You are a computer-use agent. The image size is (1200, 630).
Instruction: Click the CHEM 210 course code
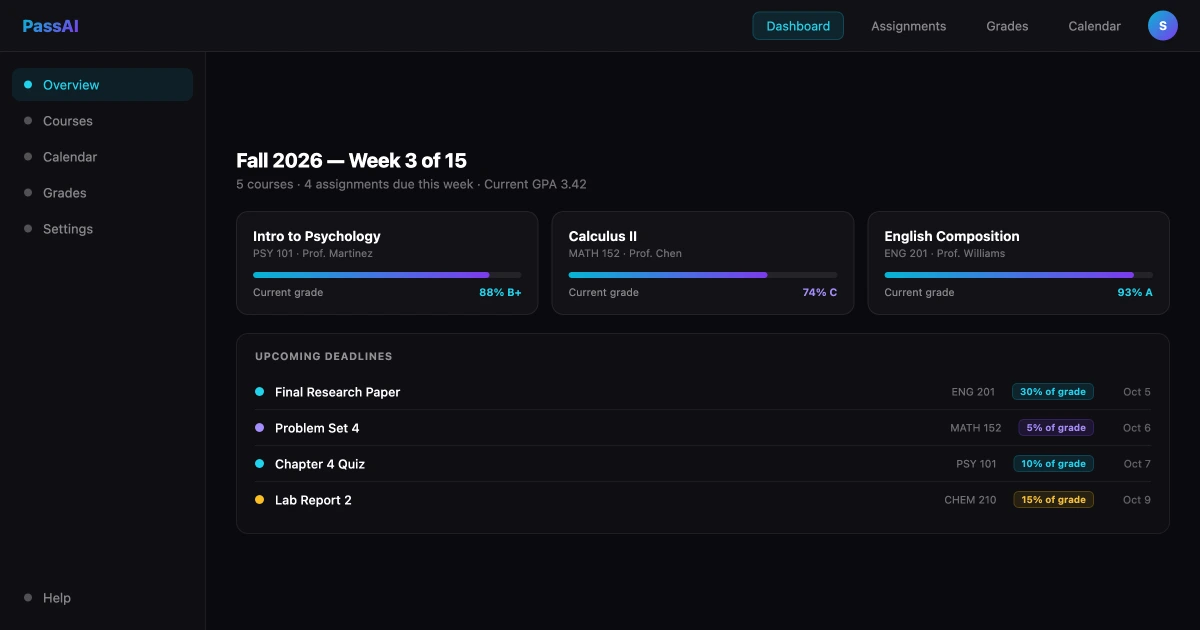(x=970, y=500)
